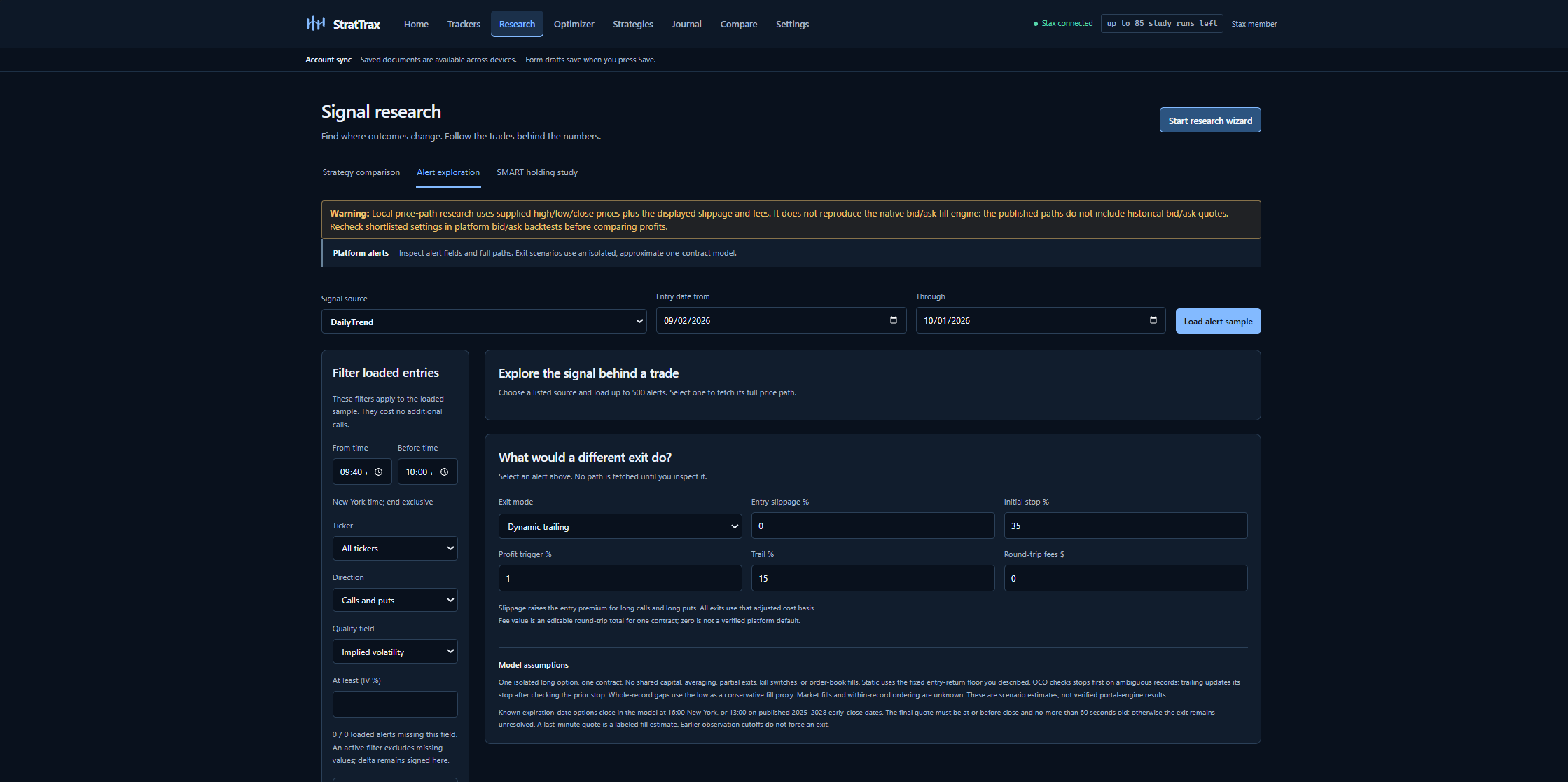1568x782 pixels.
Task: Open calendar picker for Entry date from
Action: click(x=893, y=320)
